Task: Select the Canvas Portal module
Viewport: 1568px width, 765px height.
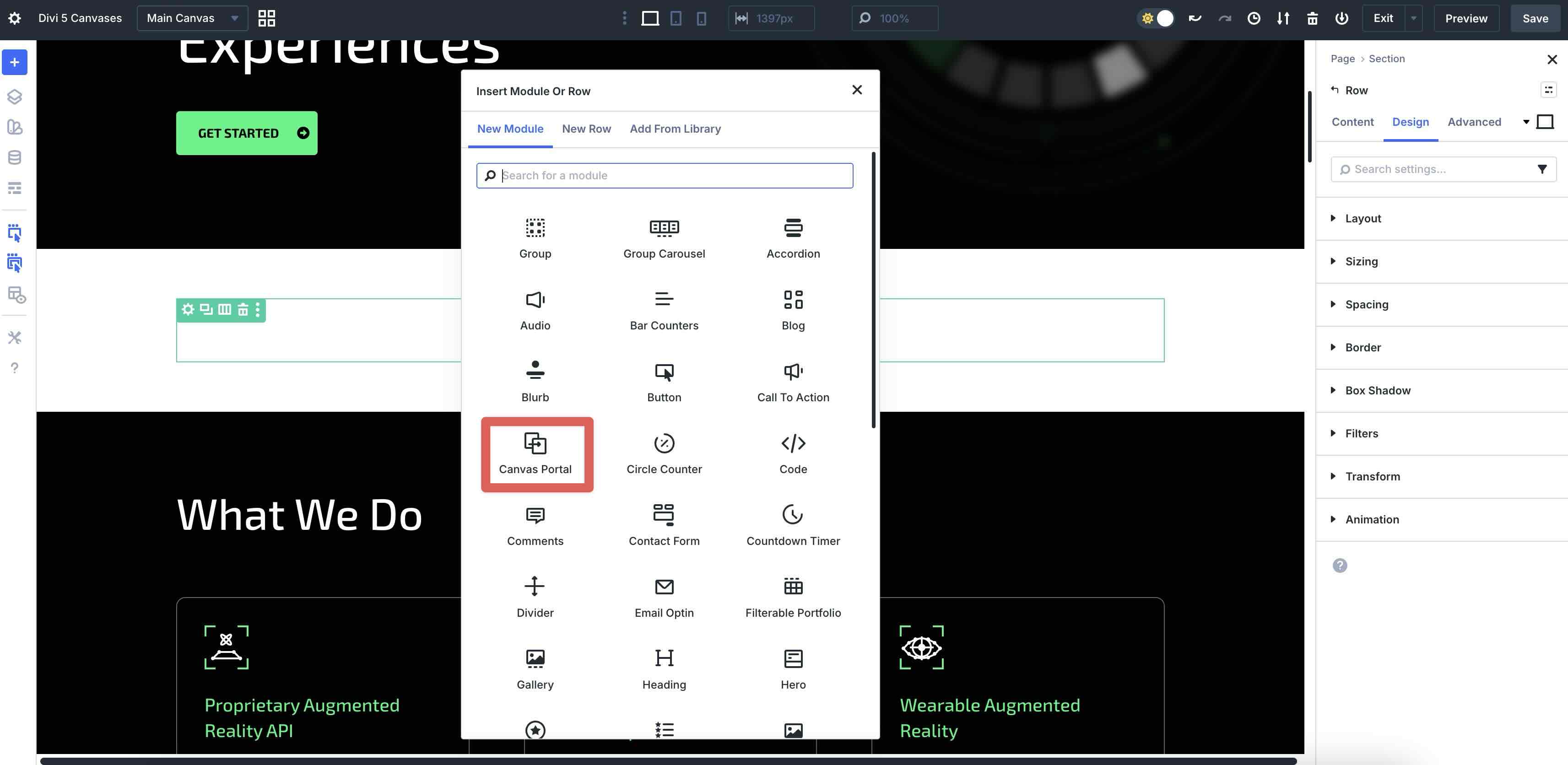Action: point(535,453)
